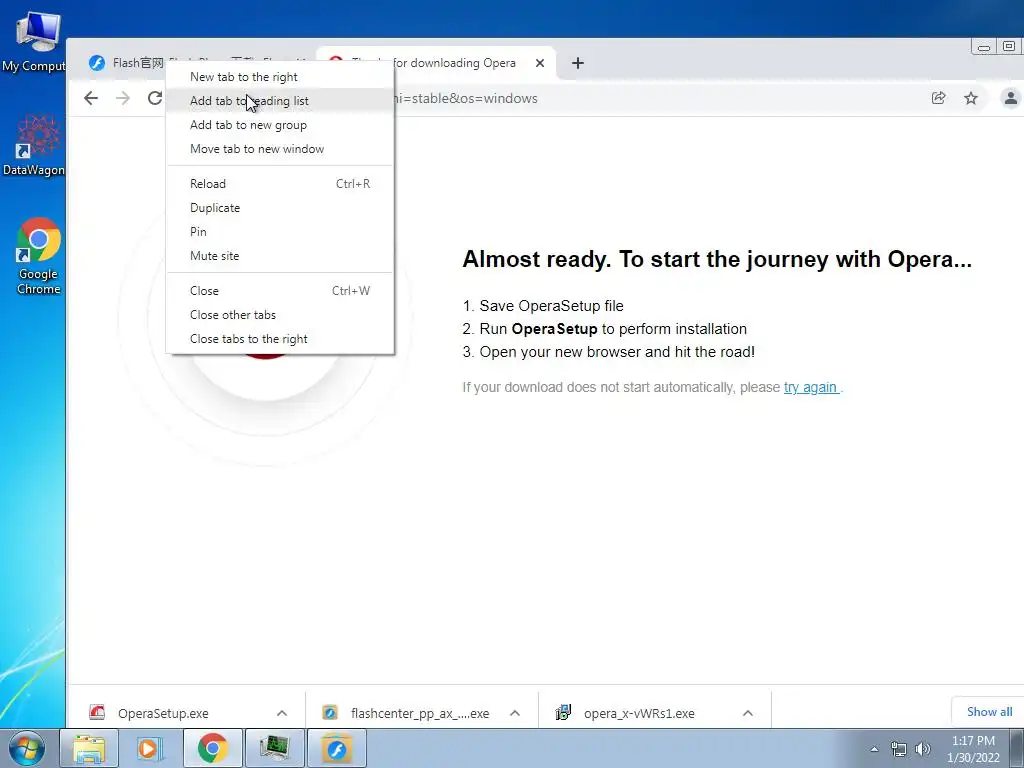
Task: Open Windows Explorer from the taskbar
Action: (x=89, y=748)
